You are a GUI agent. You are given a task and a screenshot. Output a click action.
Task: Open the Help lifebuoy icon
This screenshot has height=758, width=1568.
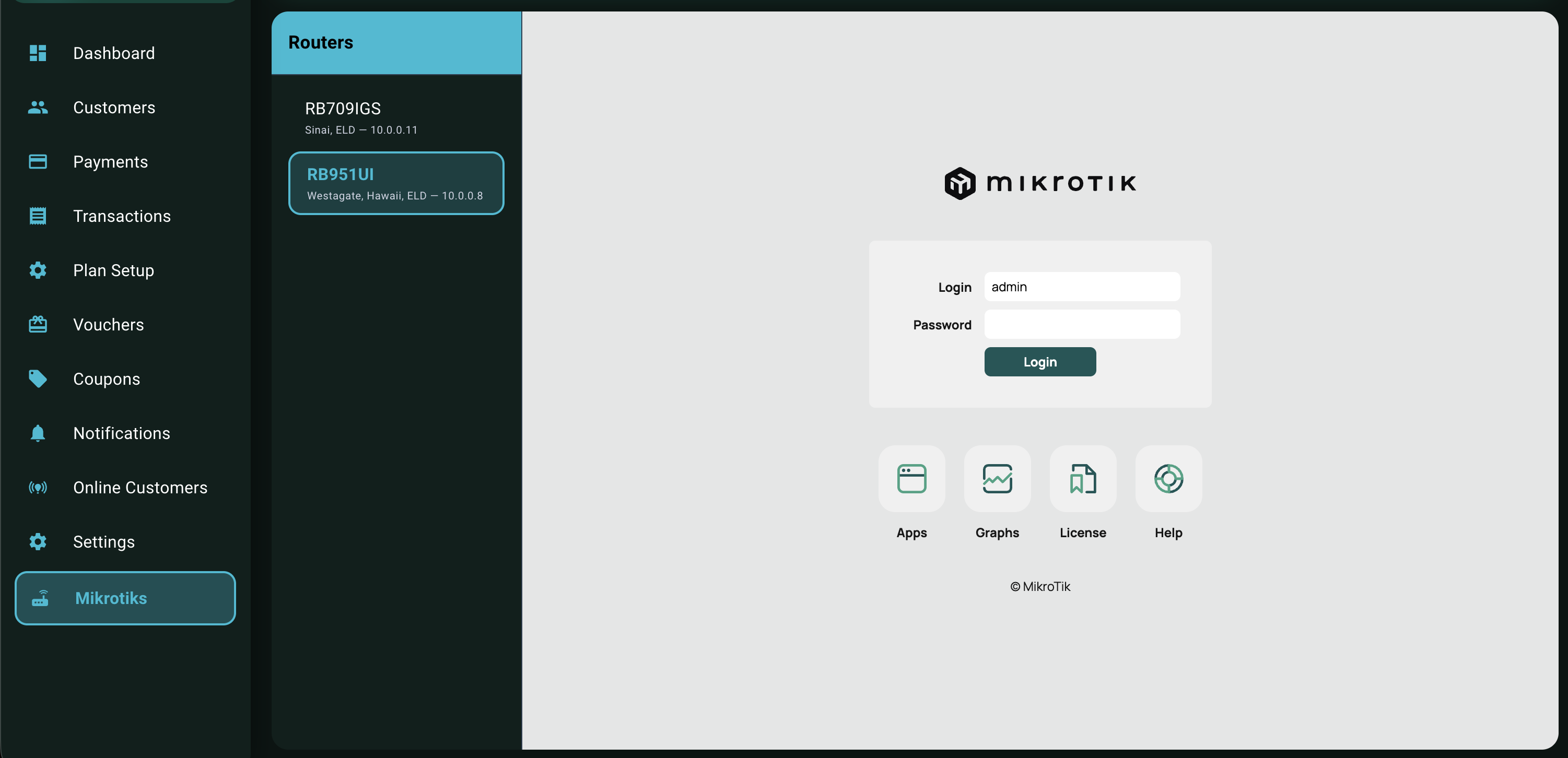coord(1168,479)
